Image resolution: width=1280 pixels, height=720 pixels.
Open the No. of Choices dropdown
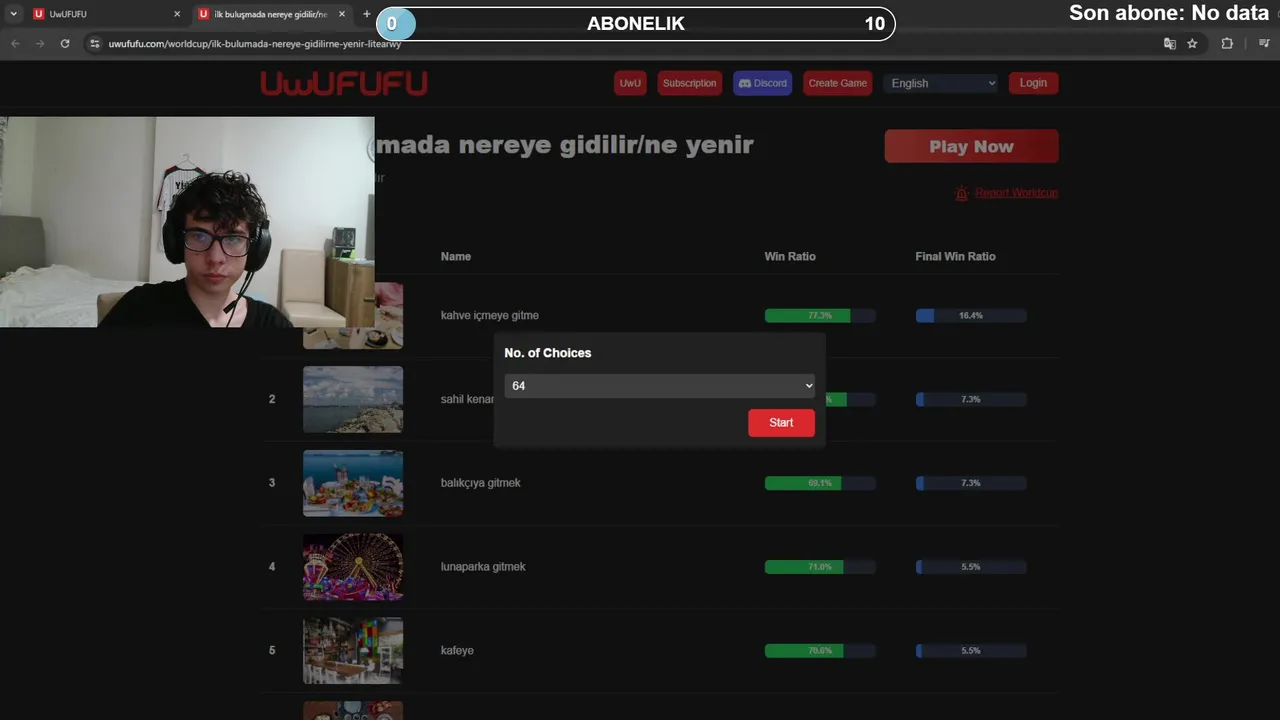659,386
